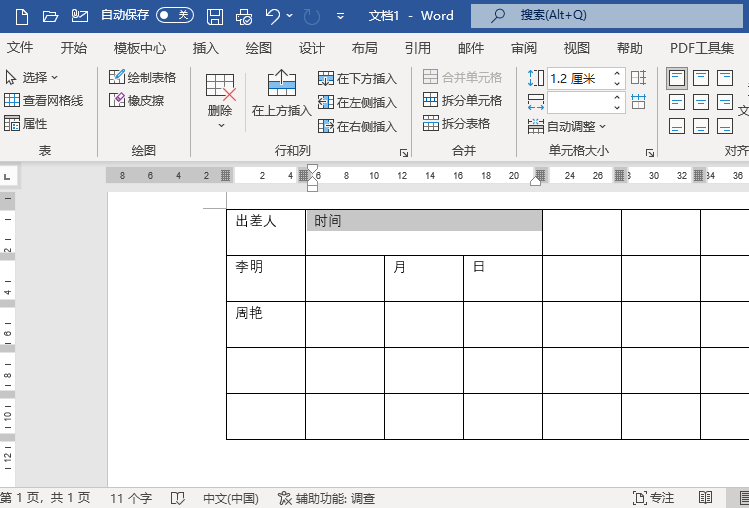749x508 pixels.
Task: Open the 绘图 ribbon tab
Action: point(258,48)
